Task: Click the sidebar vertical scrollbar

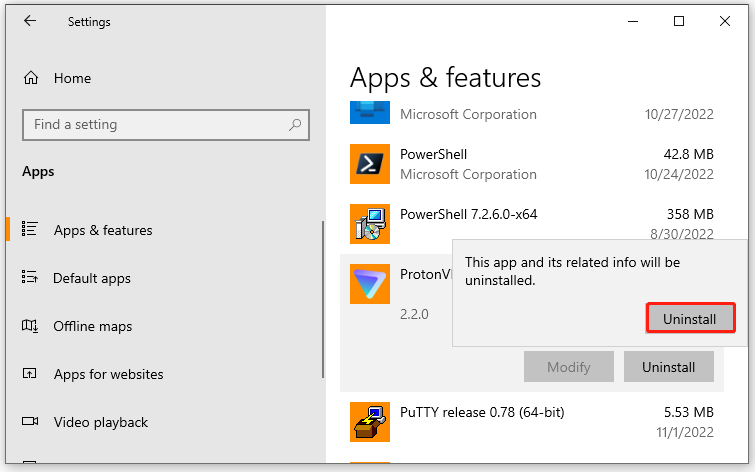Action: click(323, 300)
